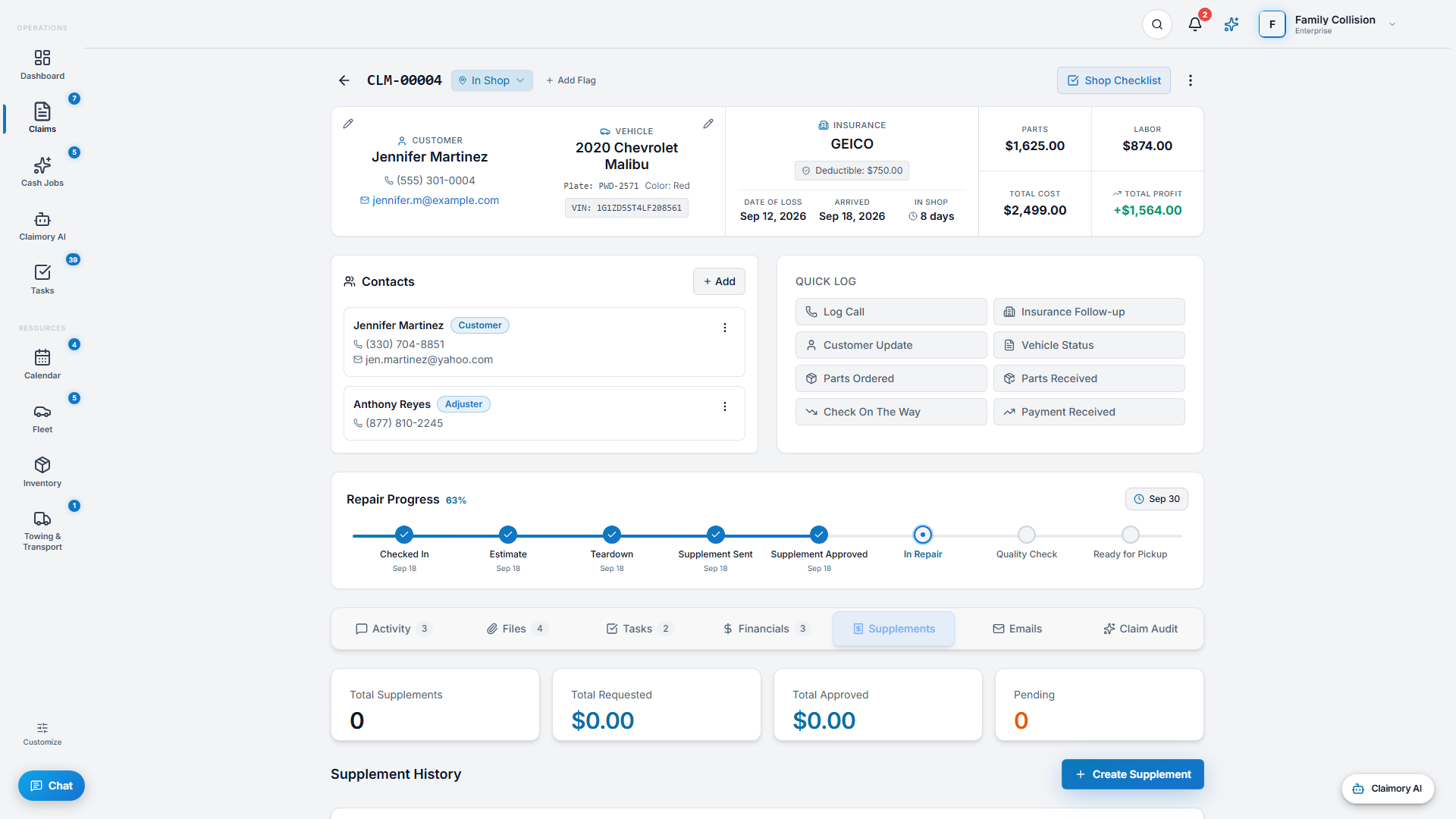Select In Repair progress step
The height and width of the screenshot is (819, 1456).
(x=923, y=535)
